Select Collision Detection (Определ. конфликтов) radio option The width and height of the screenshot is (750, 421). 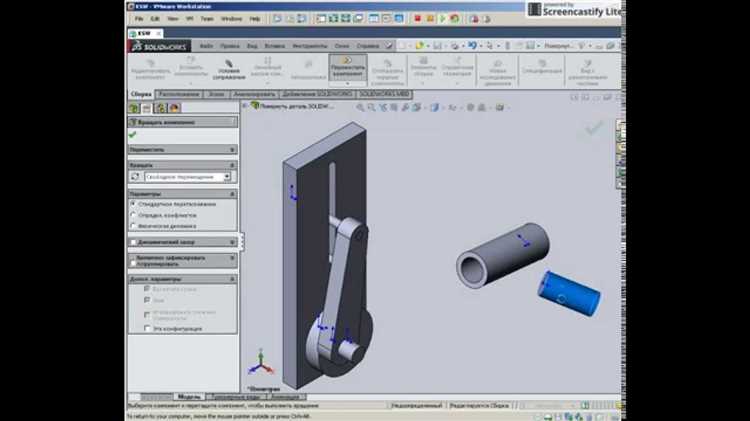tap(133, 215)
